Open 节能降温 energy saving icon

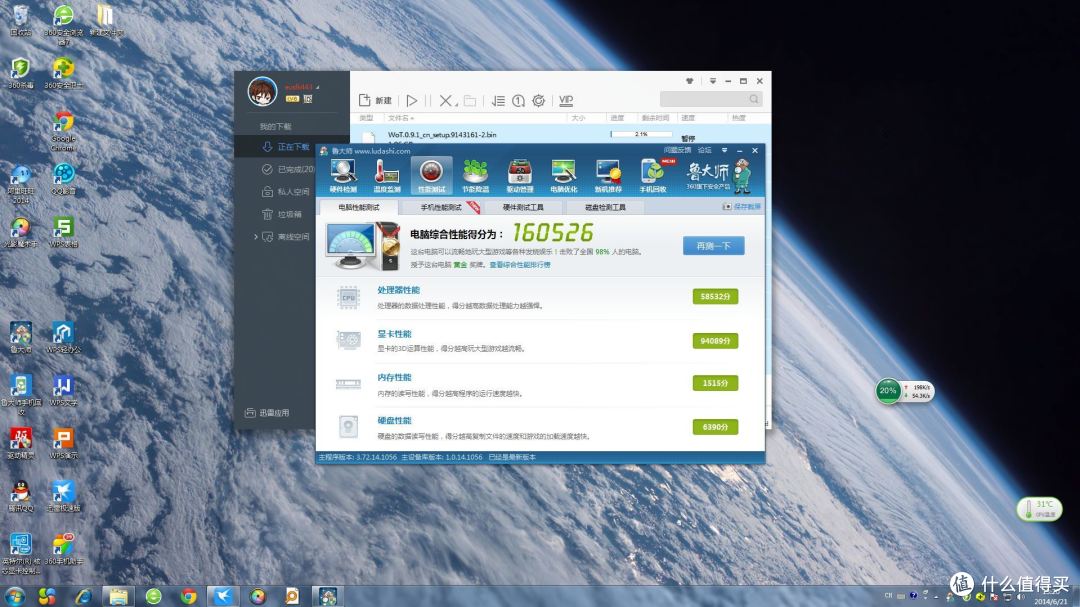(475, 176)
